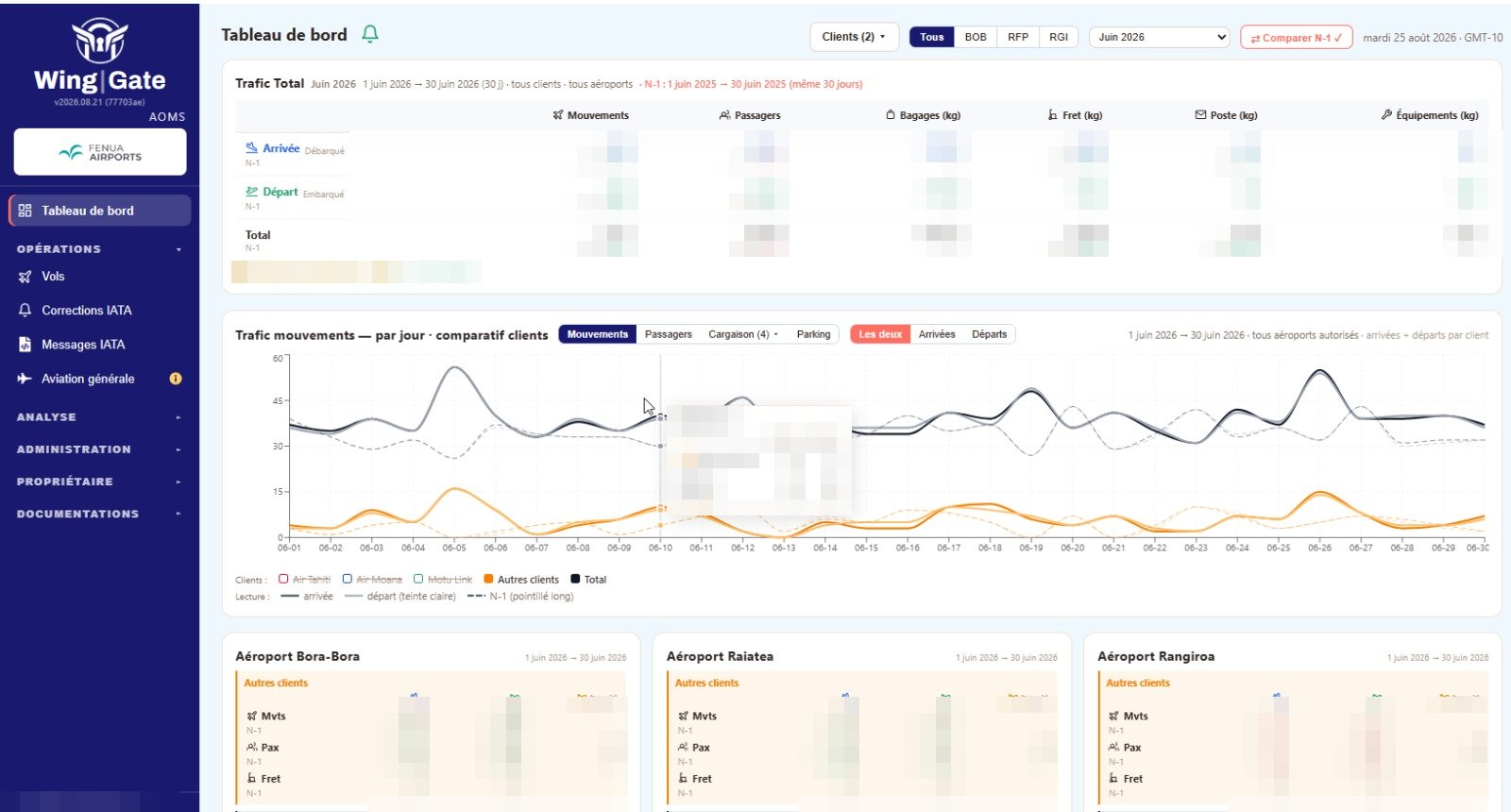Image resolution: width=1511 pixels, height=812 pixels.
Task: Select the RGI airport tab
Action: 1059,37
